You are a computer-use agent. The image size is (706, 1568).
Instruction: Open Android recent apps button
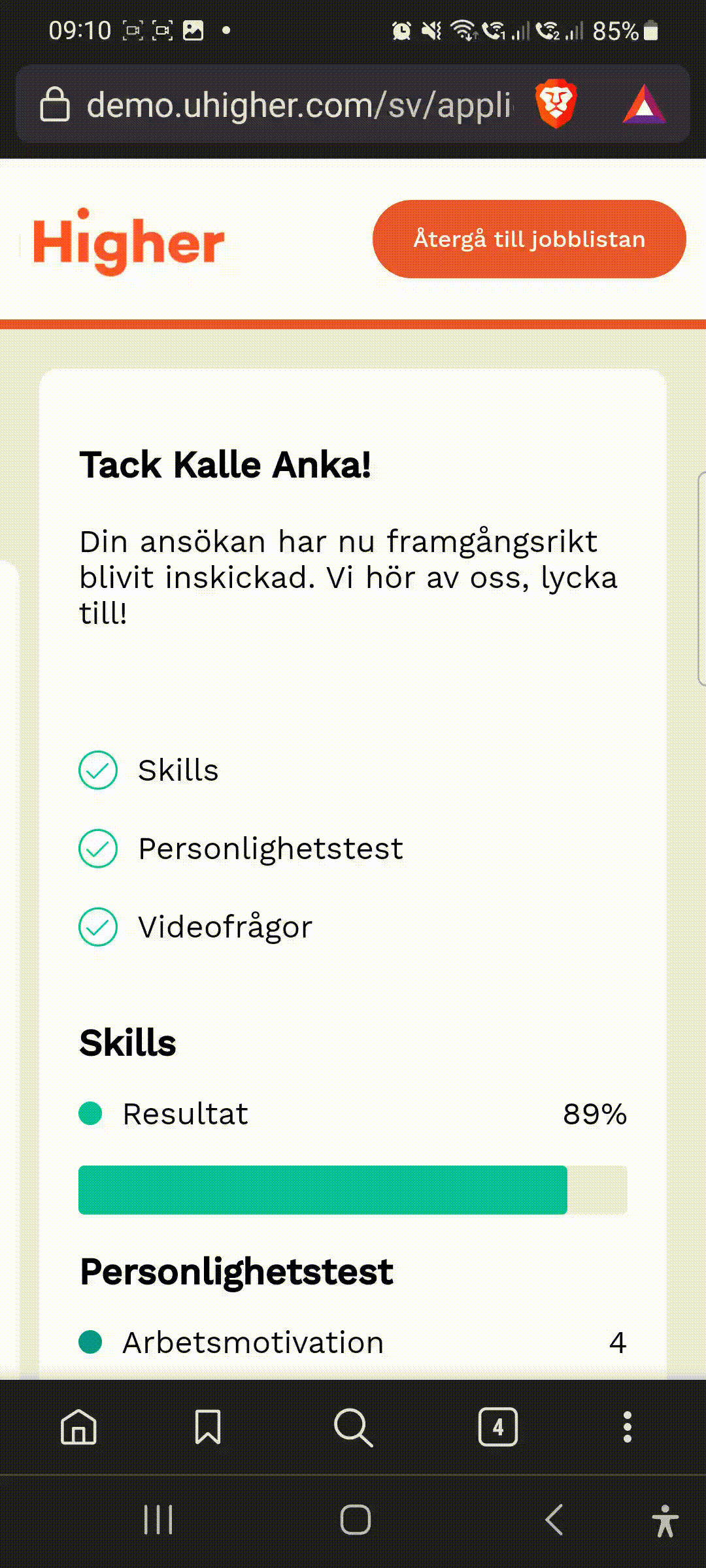coord(158,1520)
